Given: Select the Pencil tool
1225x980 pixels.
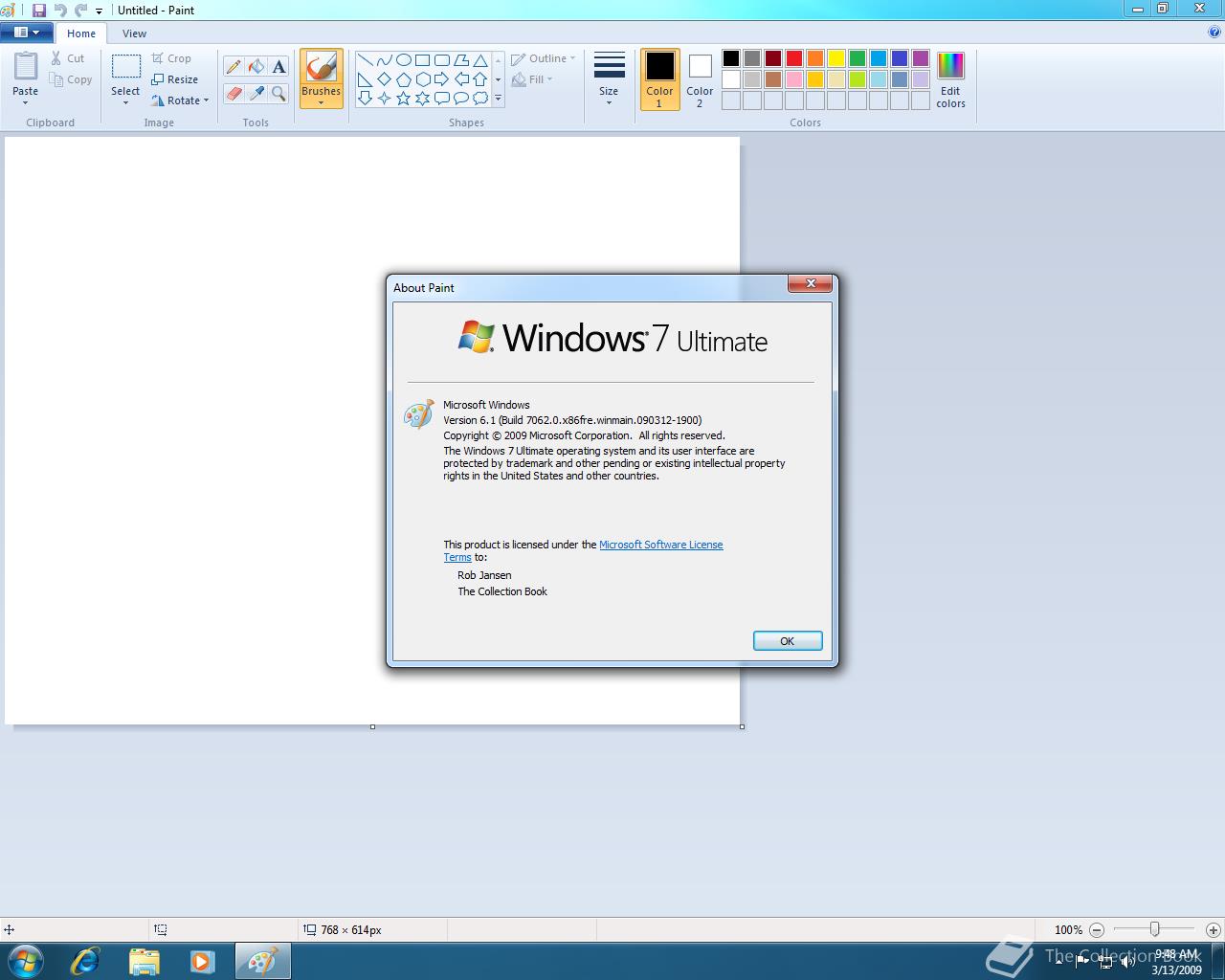Looking at the screenshot, I should click(x=234, y=66).
